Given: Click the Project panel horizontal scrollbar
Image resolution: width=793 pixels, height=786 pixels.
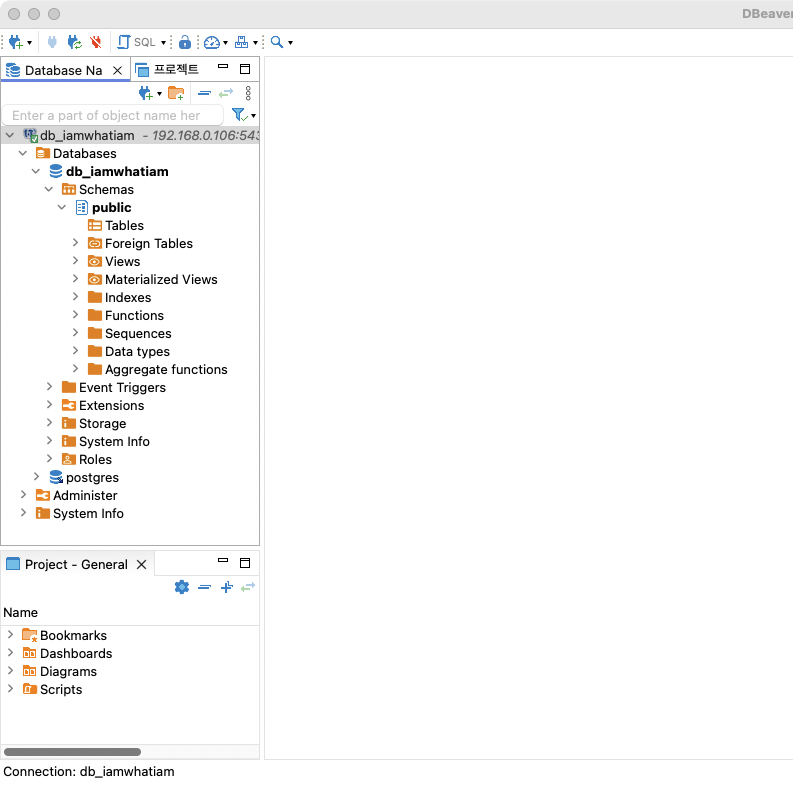Looking at the screenshot, I should (x=72, y=752).
